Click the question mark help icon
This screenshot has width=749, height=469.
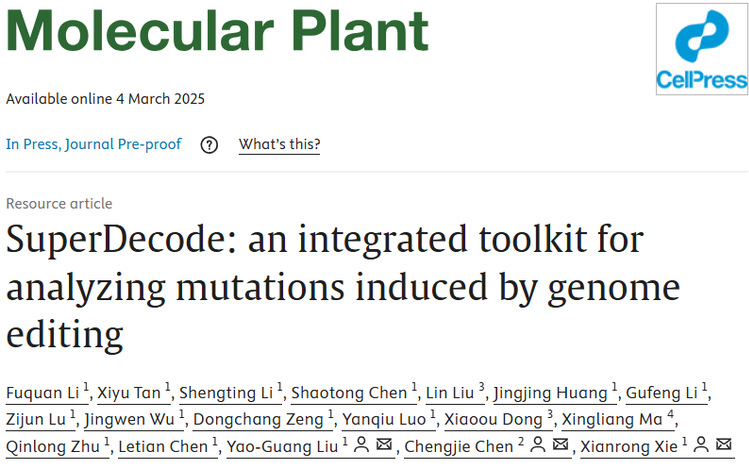[209, 144]
